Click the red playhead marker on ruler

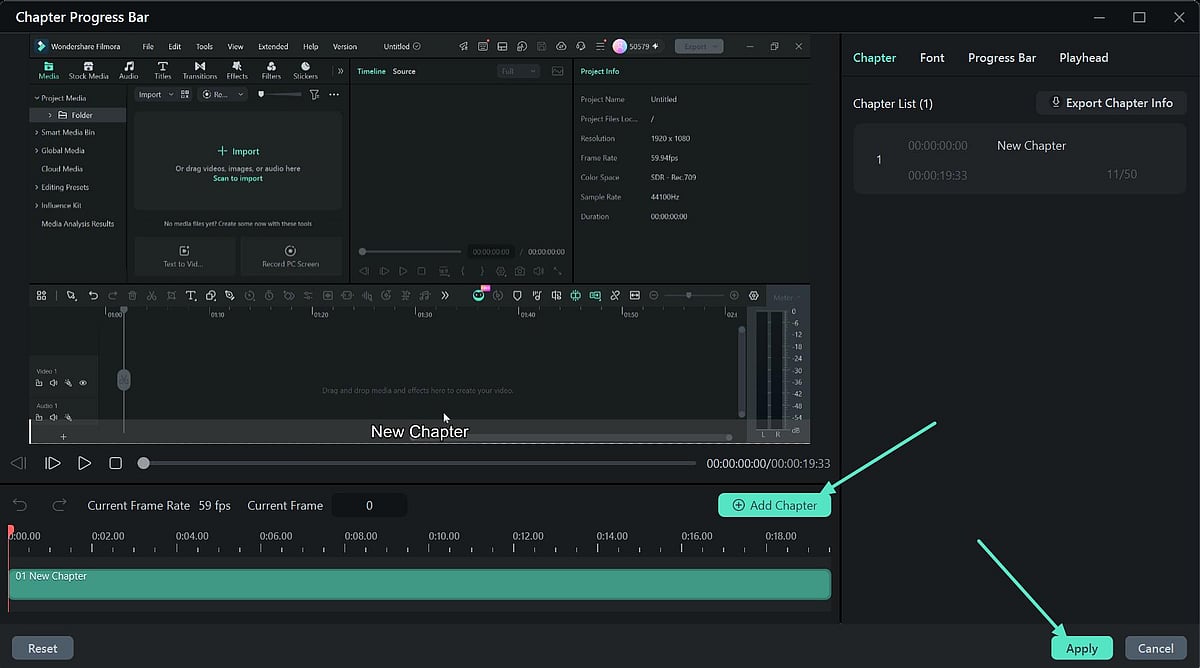pyautogui.click(x=11, y=531)
